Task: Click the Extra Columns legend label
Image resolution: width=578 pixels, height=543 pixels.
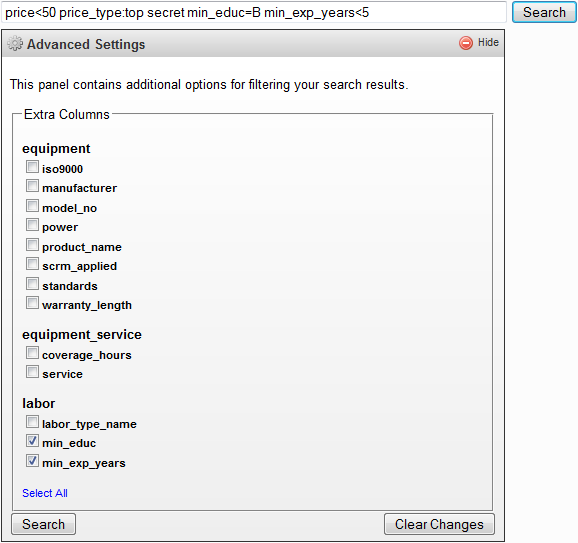Action: [x=67, y=114]
